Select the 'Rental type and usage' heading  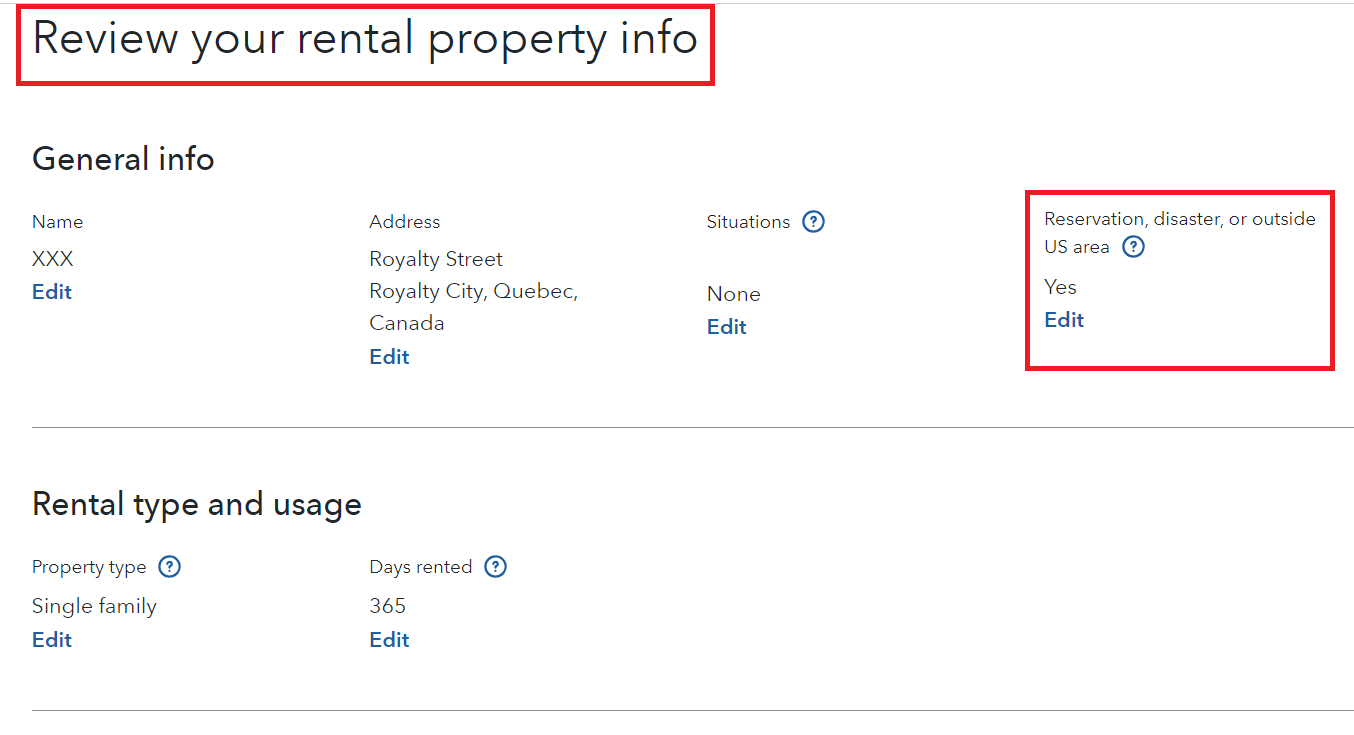click(197, 504)
